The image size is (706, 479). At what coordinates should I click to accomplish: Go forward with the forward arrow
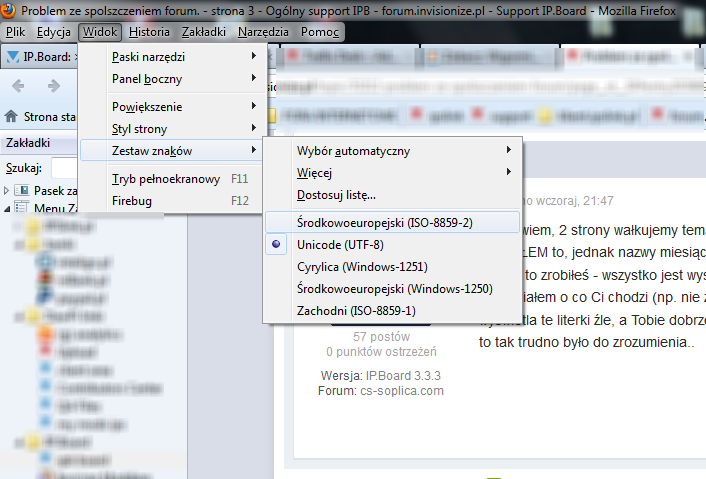[x=54, y=86]
